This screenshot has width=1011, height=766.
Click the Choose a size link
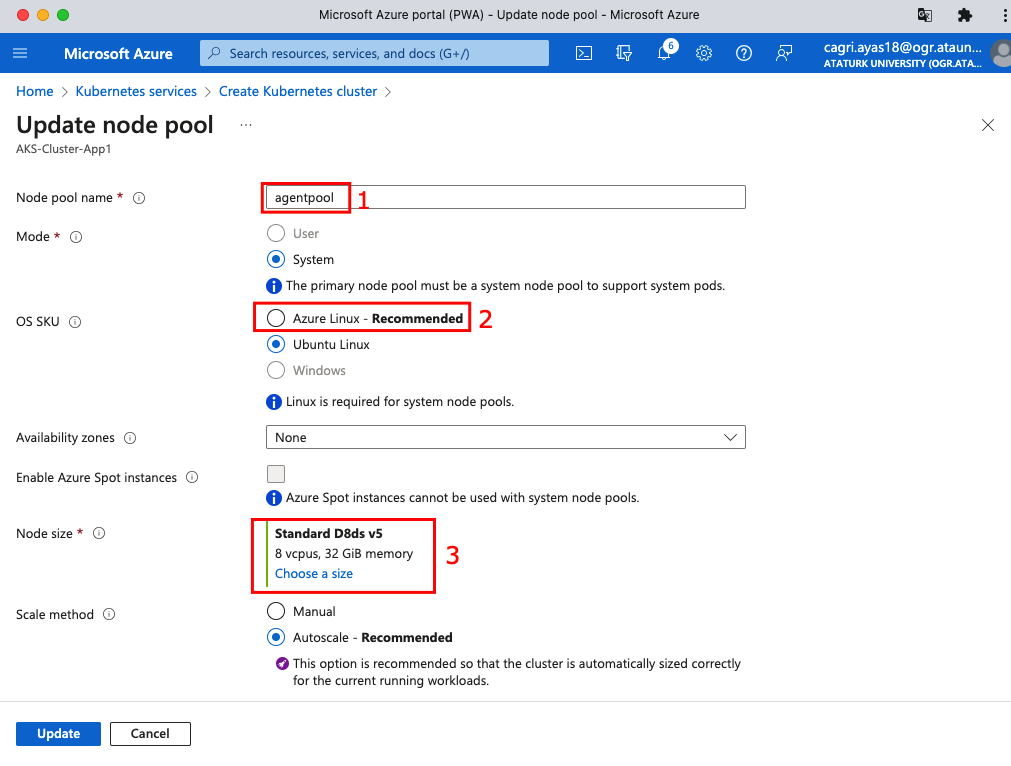click(313, 573)
